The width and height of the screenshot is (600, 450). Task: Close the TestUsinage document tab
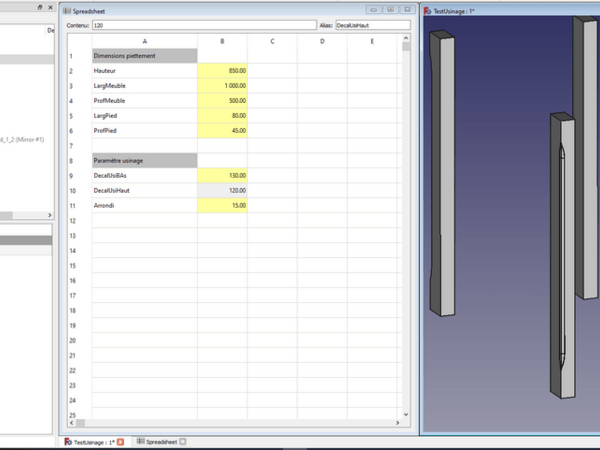tap(121, 441)
